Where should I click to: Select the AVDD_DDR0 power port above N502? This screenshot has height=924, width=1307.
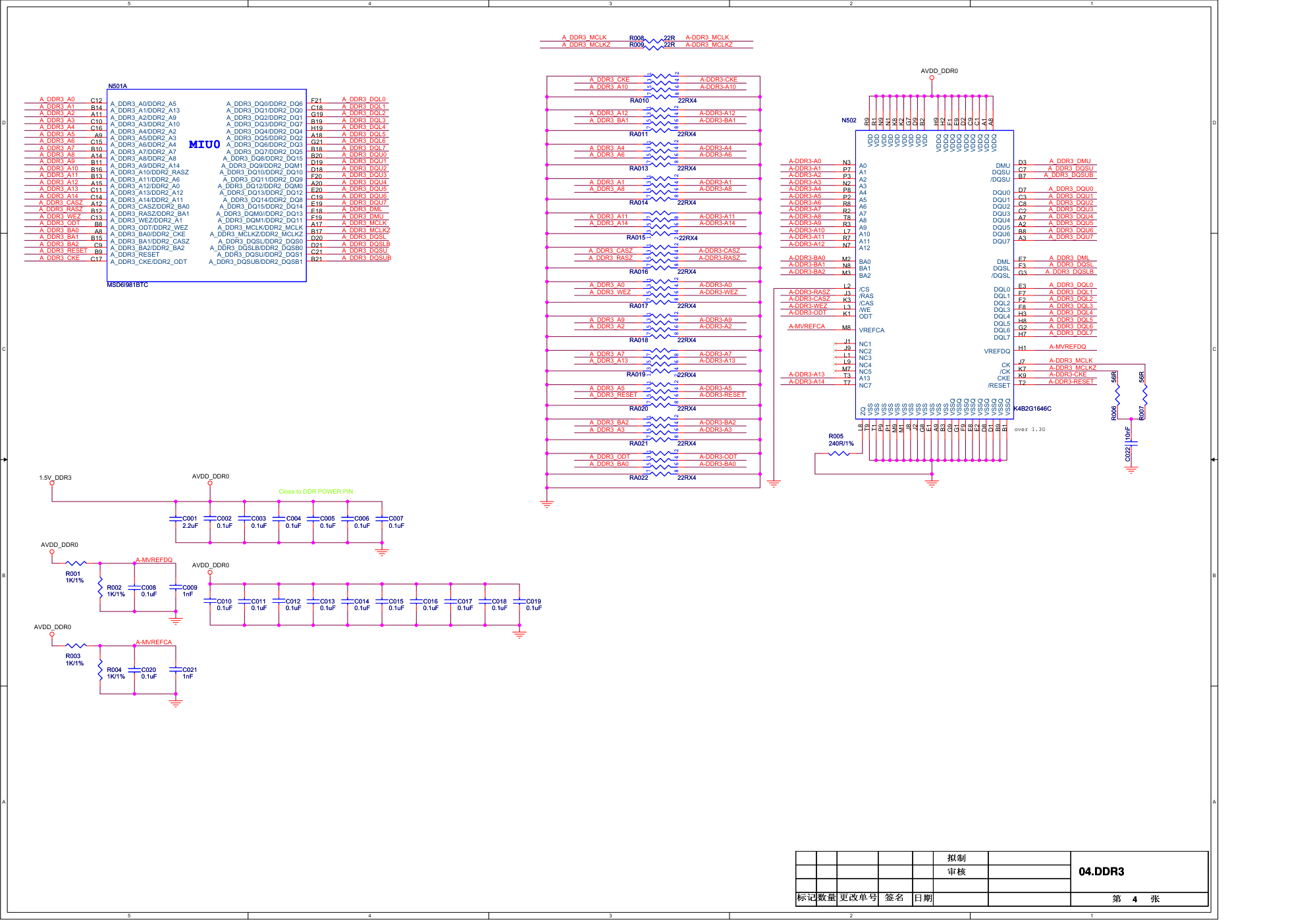932,78
